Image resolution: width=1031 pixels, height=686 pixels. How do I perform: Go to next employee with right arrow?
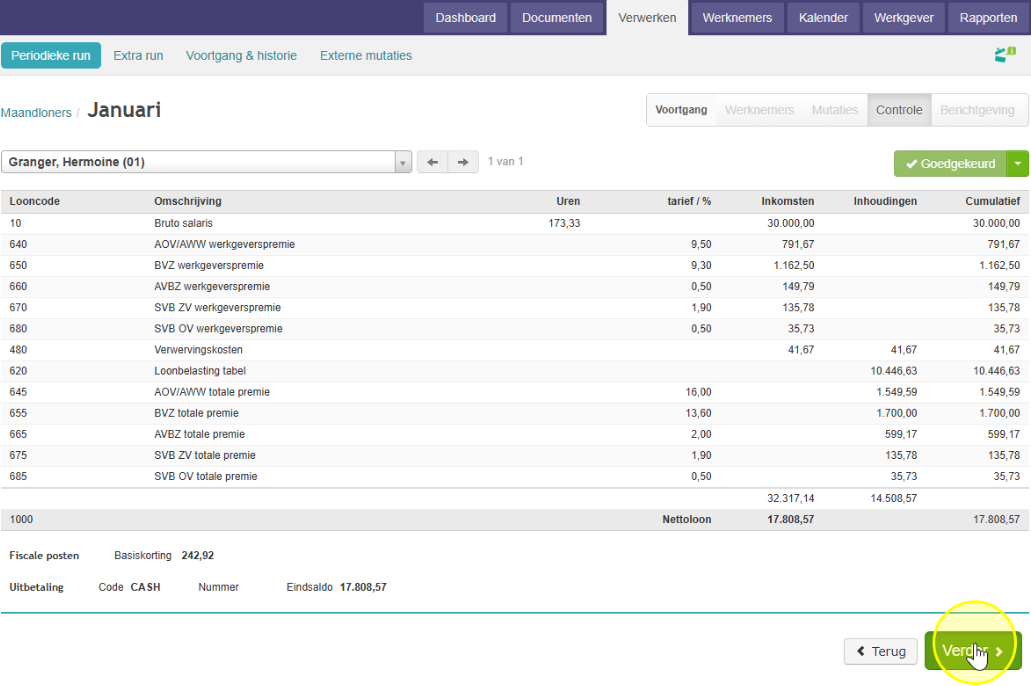point(463,162)
